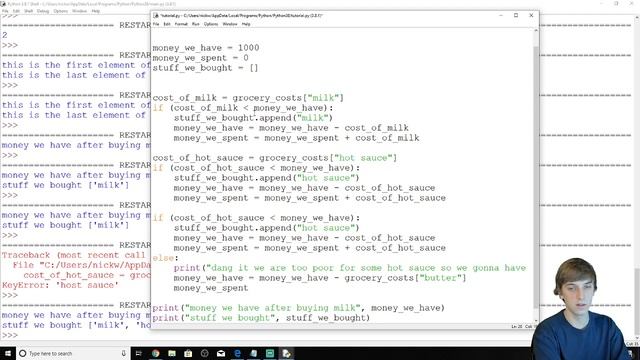Click the cost_of_milk assignment line
The image size is (640, 360).
[x=248, y=98]
